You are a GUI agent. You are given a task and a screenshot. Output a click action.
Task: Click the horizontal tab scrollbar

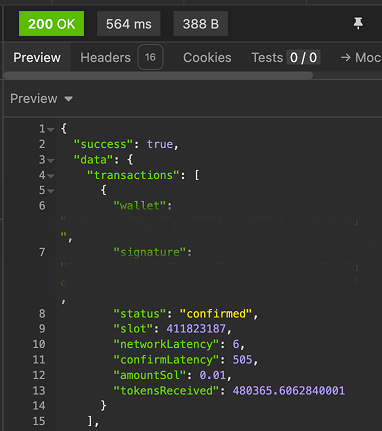point(158,75)
